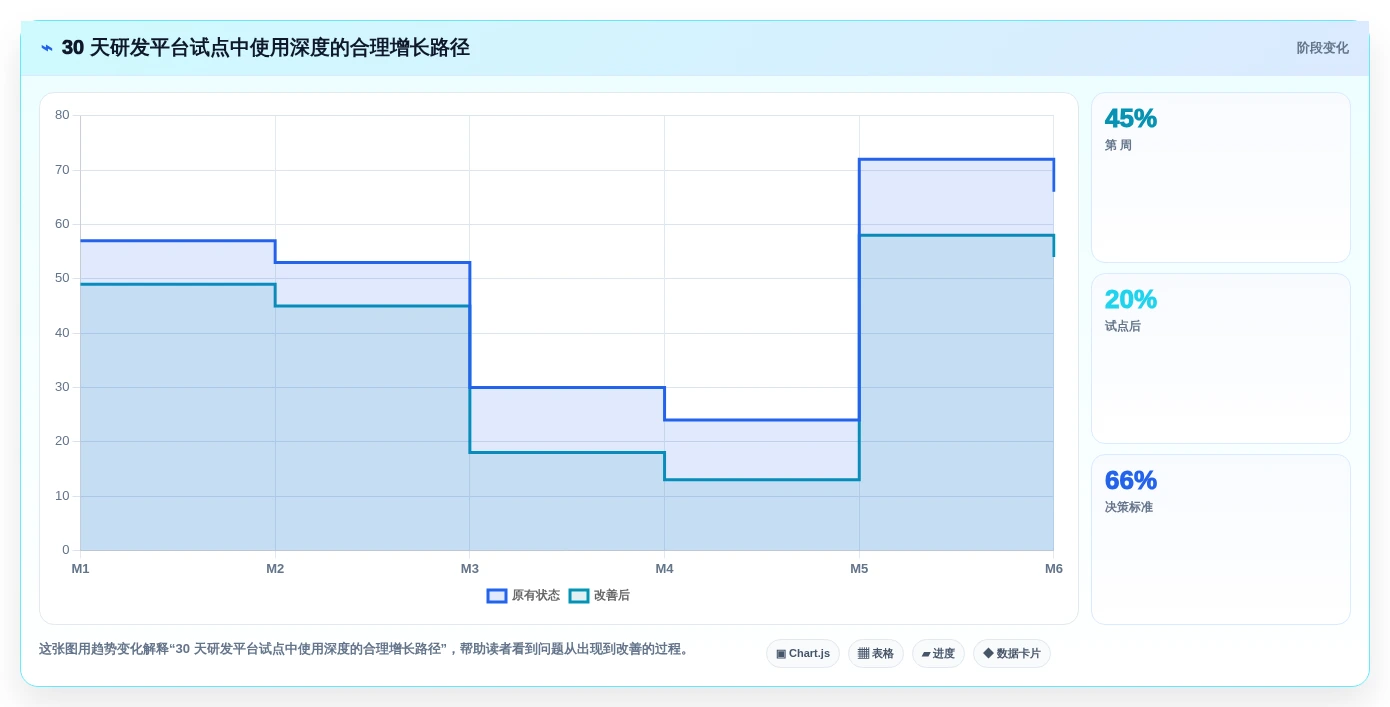This screenshot has width=1390, height=707.
Task: Click the 20 y-axis value
Action: point(62,441)
